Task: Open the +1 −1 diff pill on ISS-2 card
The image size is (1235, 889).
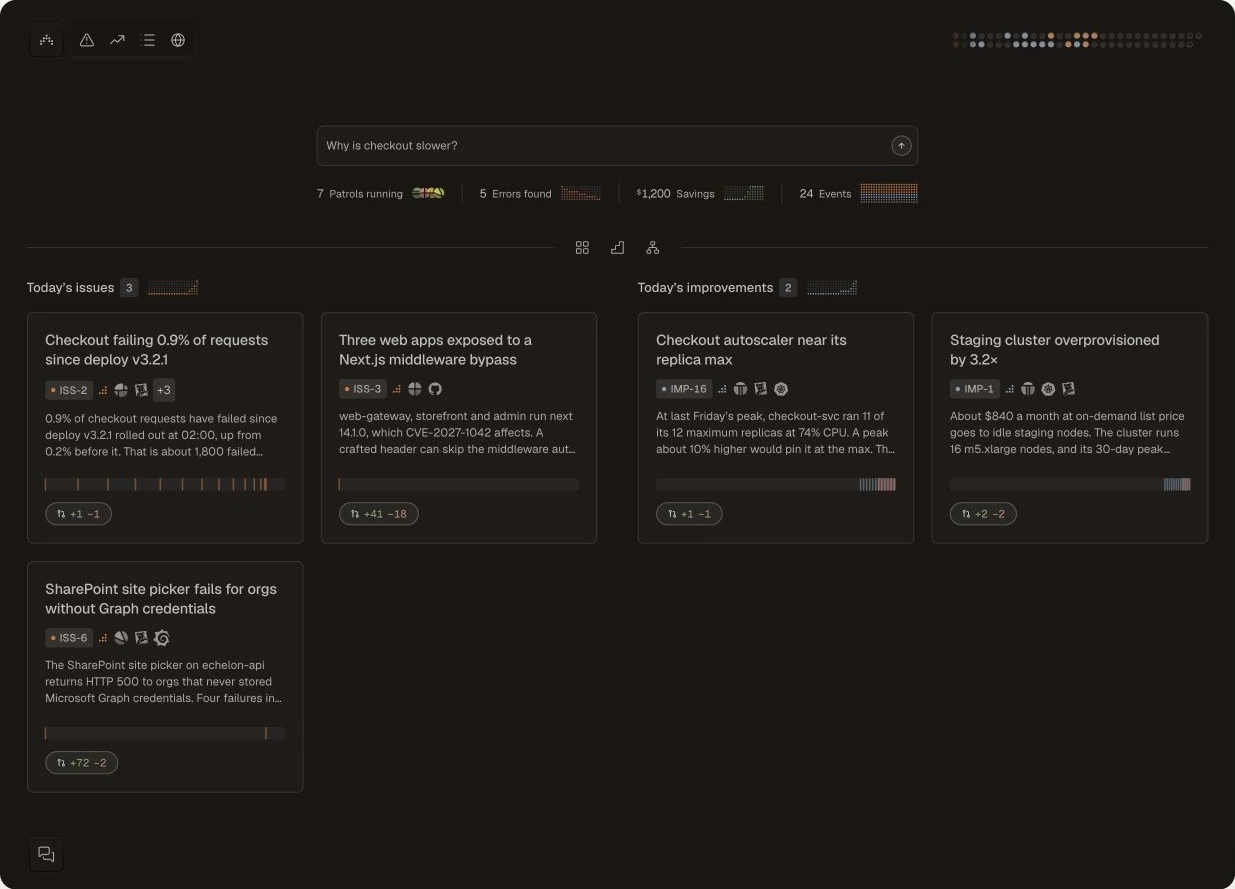Action: [79, 514]
